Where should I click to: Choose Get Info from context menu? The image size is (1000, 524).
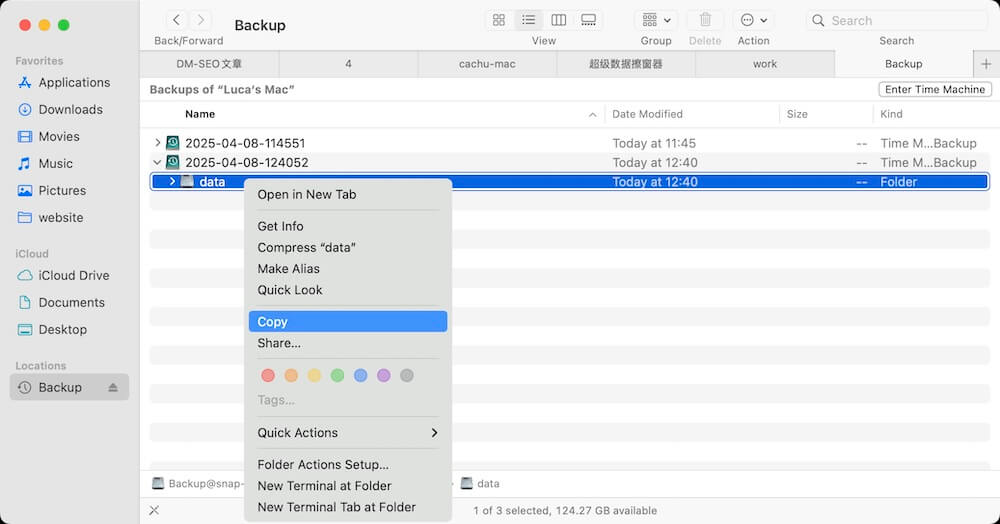[348, 226]
